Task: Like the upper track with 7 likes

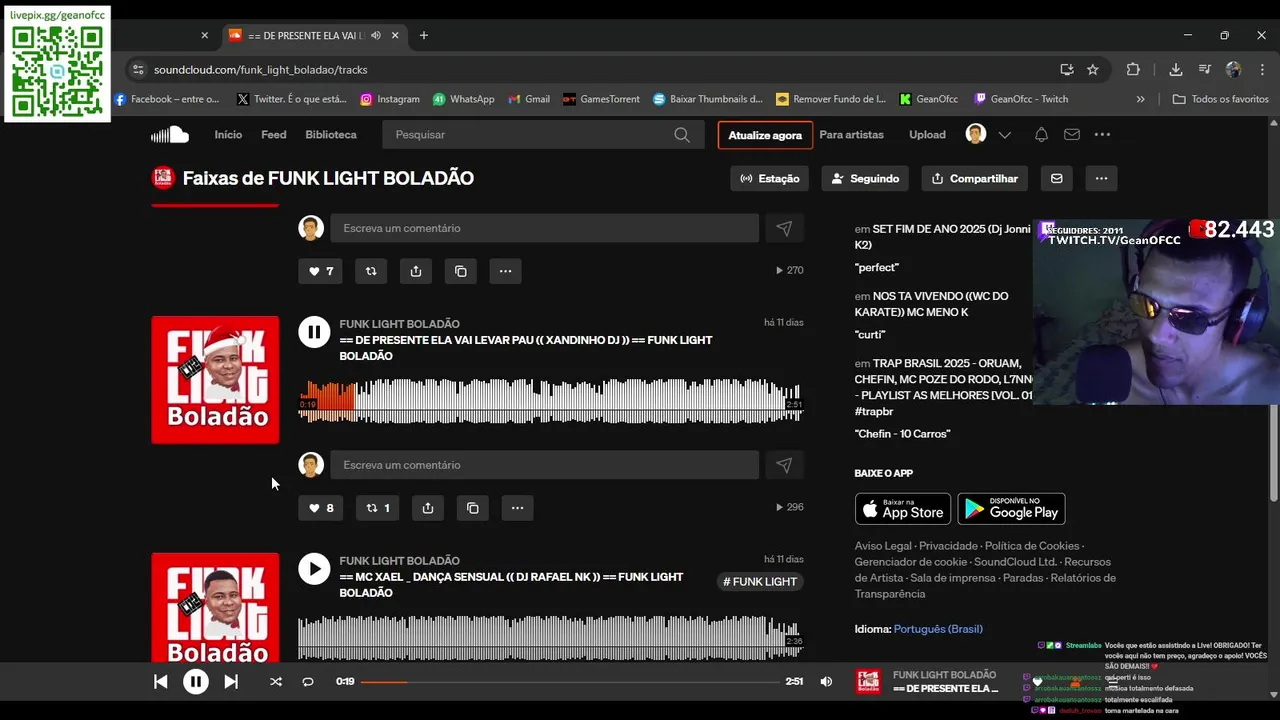Action: 320,271
